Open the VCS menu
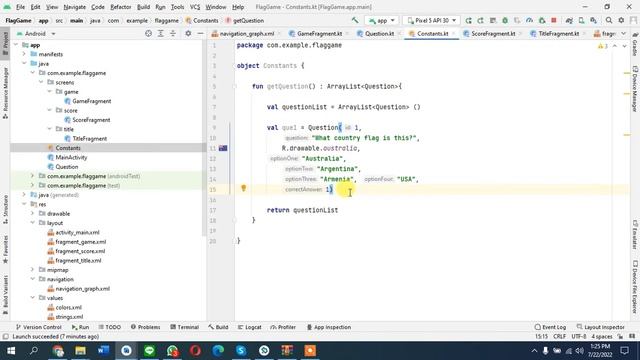This screenshot has height=360, width=640. 195,7
